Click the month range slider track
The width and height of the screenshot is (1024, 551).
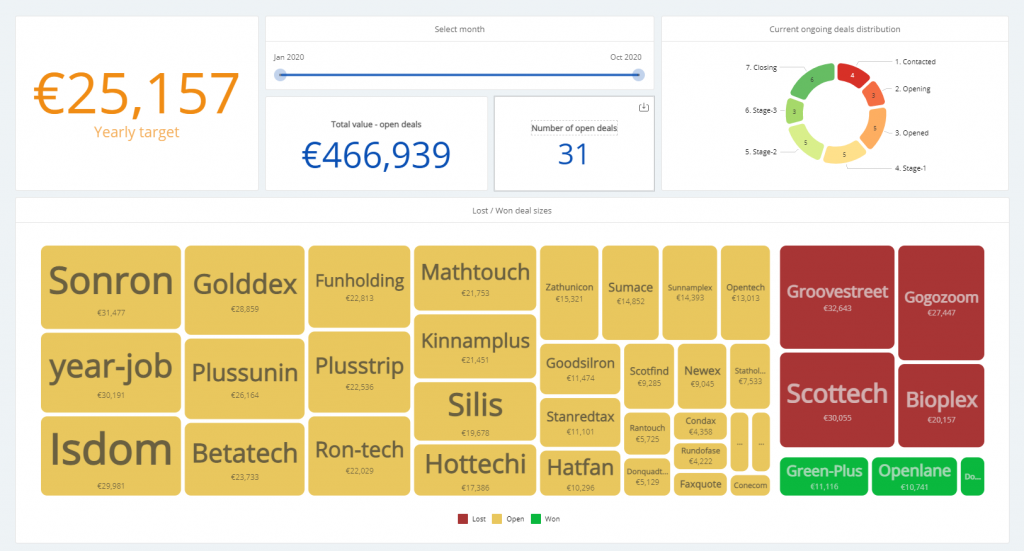(459, 75)
